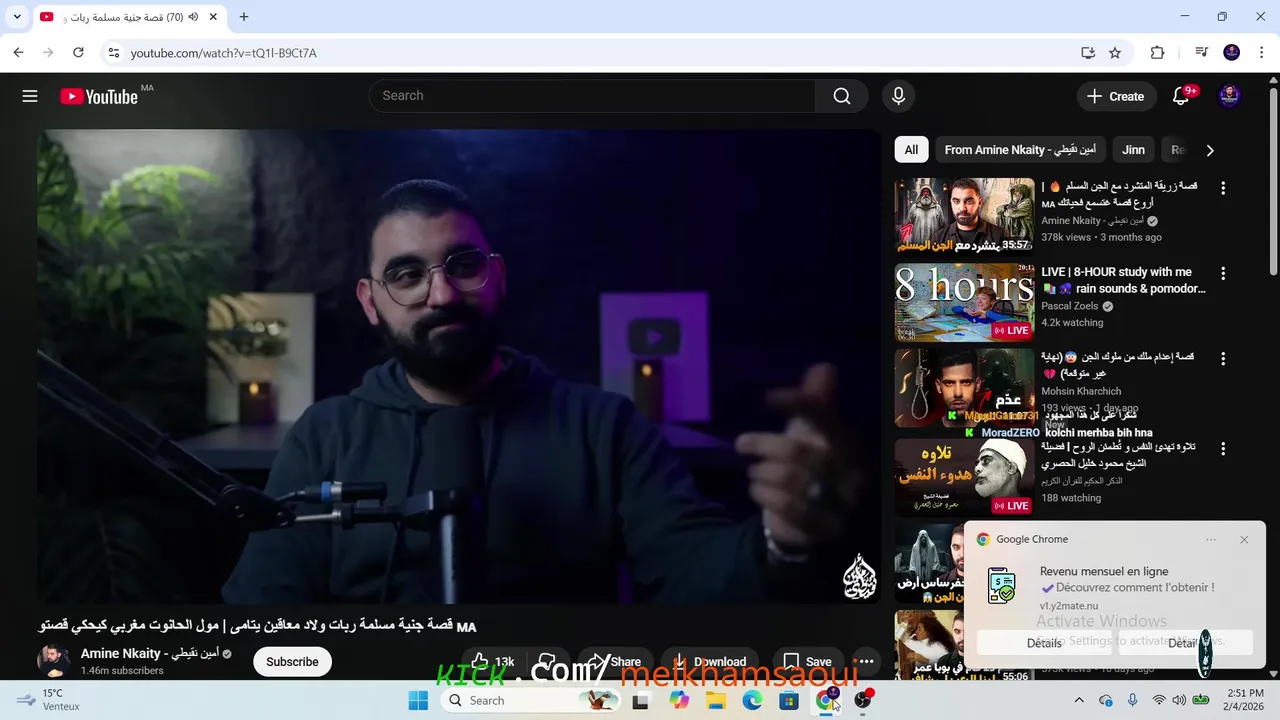Open Chrome extensions puzzle icon
The height and width of the screenshot is (720, 1280).
[x=1157, y=52]
